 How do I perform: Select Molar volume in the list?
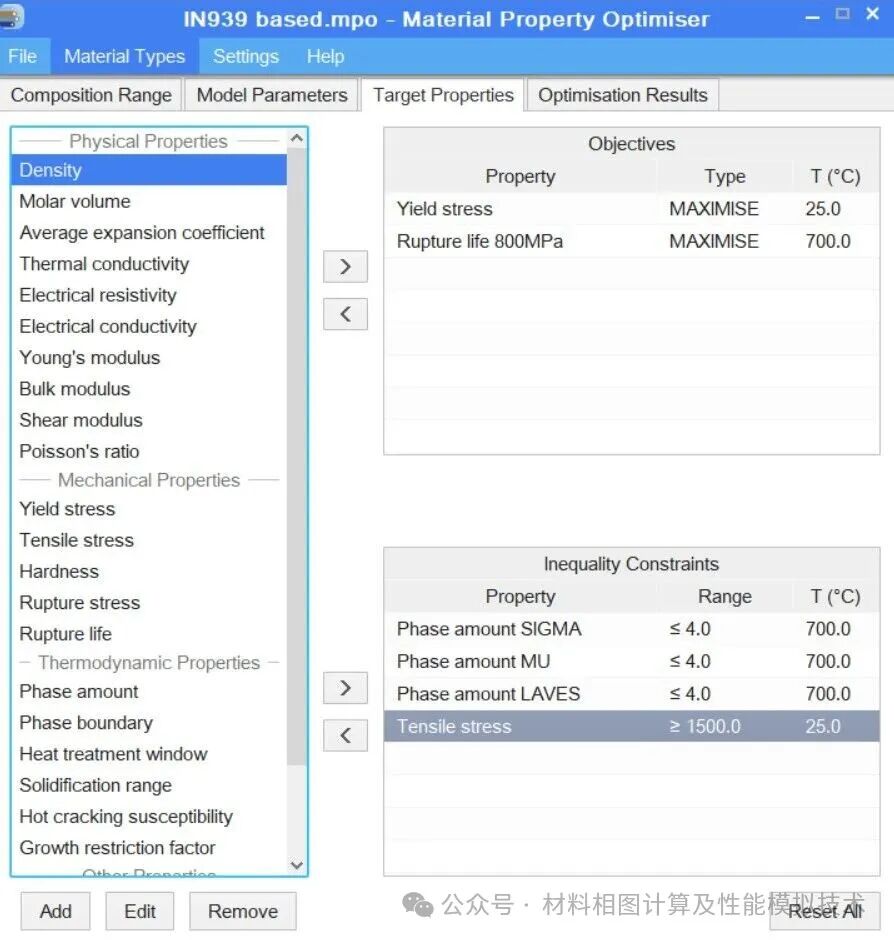(149, 201)
